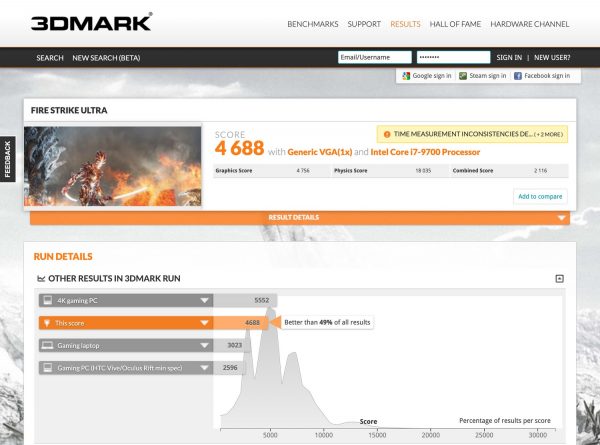This screenshot has height=445, width=600.
Task: Open the Hardware Channel page
Action: click(x=531, y=23)
